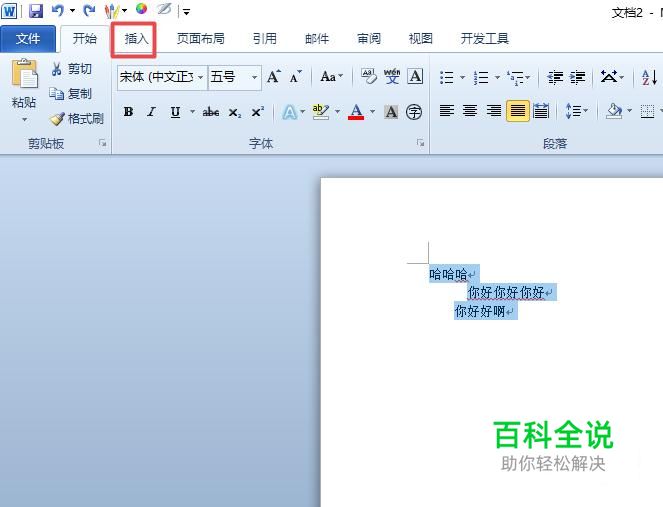Image resolution: width=663 pixels, height=507 pixels.
Task: Click the Grow Font icon
Action: click(273, 77)
